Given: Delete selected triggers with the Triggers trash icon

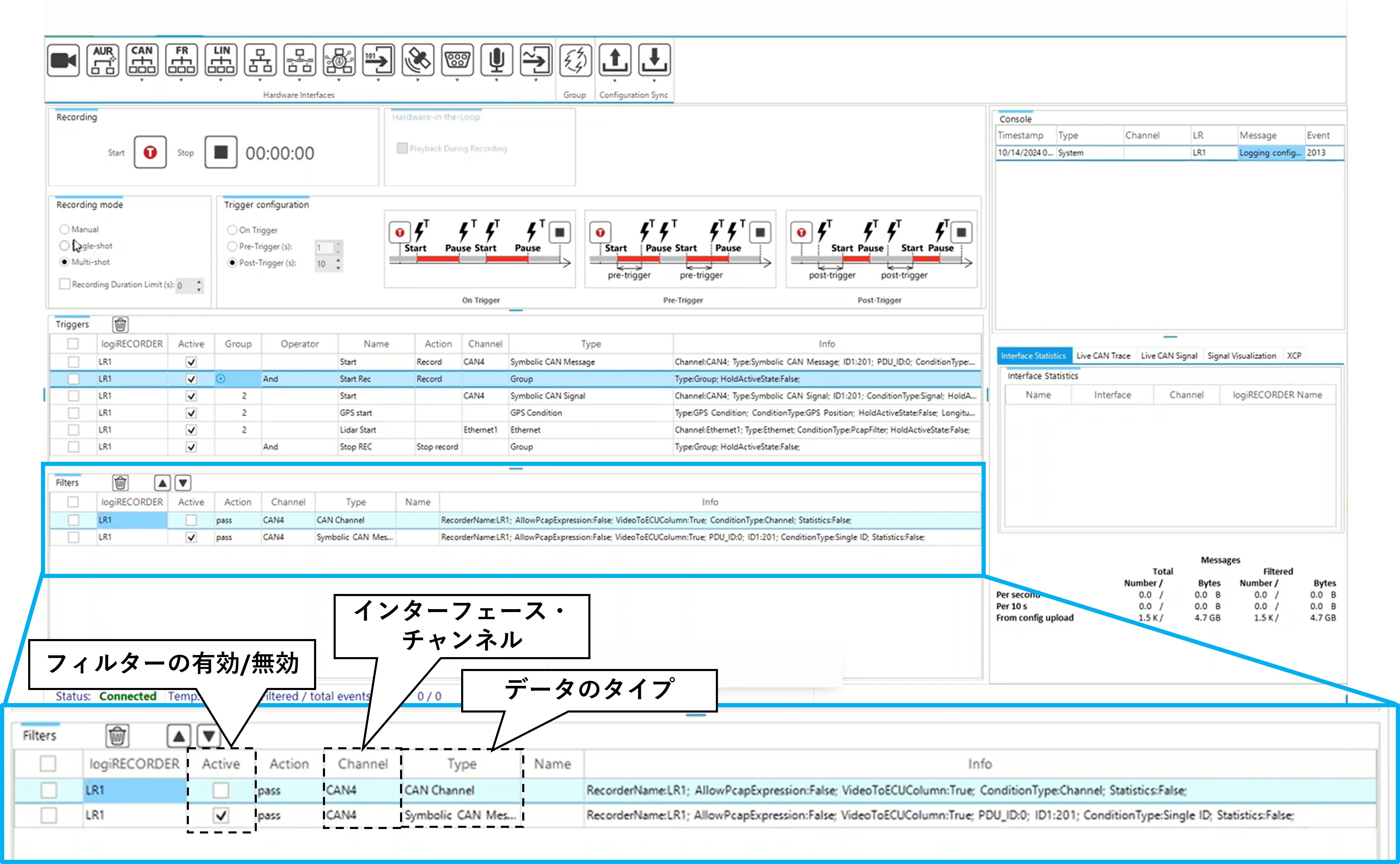Looking at the screenshot, I should (x=120, y=325).
